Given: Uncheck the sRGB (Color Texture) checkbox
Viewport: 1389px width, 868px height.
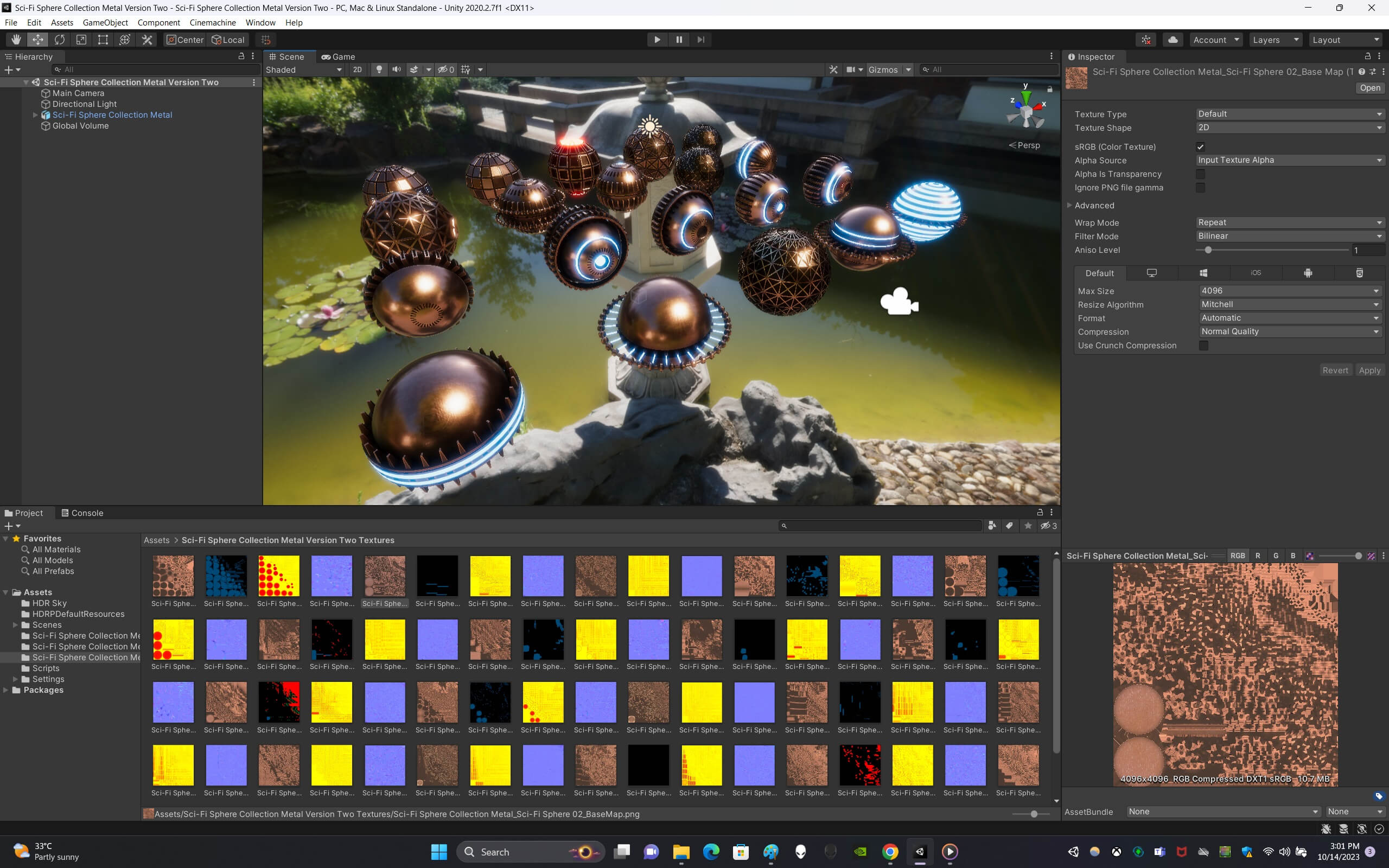Looking at the screenshot, I should tap(1200, 147).
